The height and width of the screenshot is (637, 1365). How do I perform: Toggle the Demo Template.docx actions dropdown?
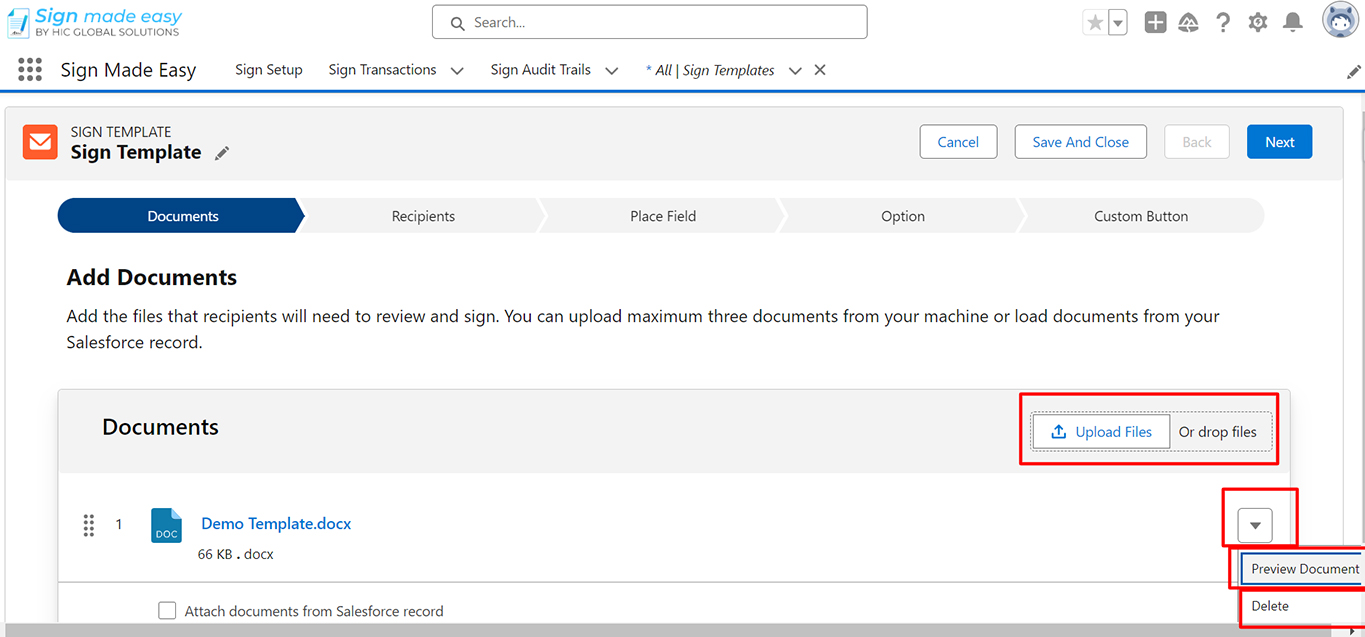coord(1255,525)
